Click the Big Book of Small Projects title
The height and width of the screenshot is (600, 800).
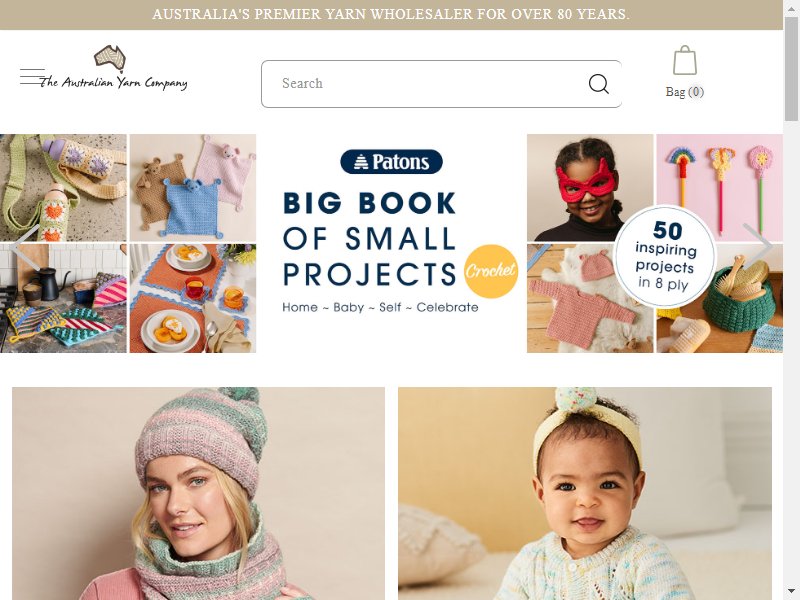click(x=369, y=239)
